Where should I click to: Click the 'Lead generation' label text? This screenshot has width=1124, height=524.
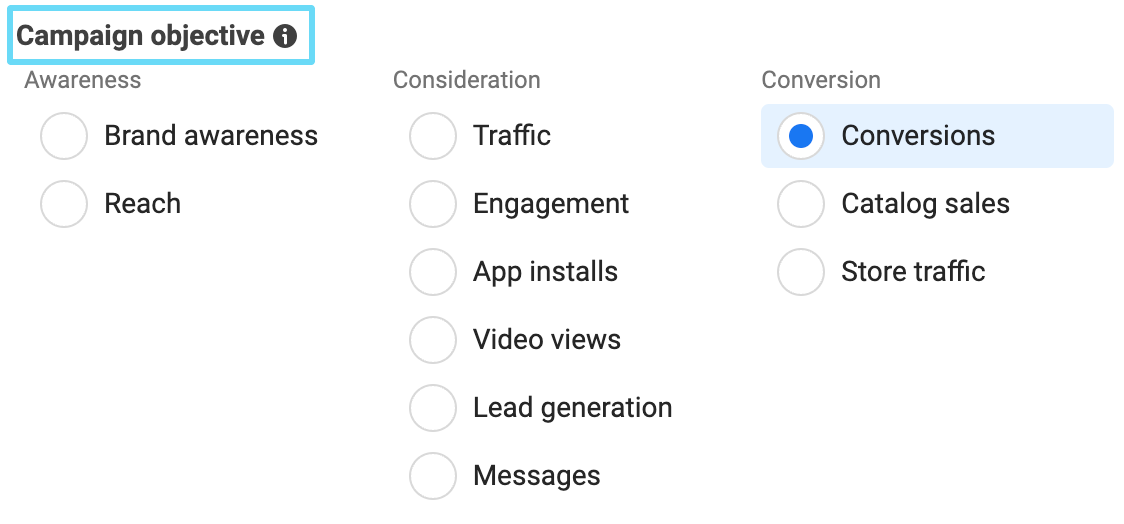point(572,408)
